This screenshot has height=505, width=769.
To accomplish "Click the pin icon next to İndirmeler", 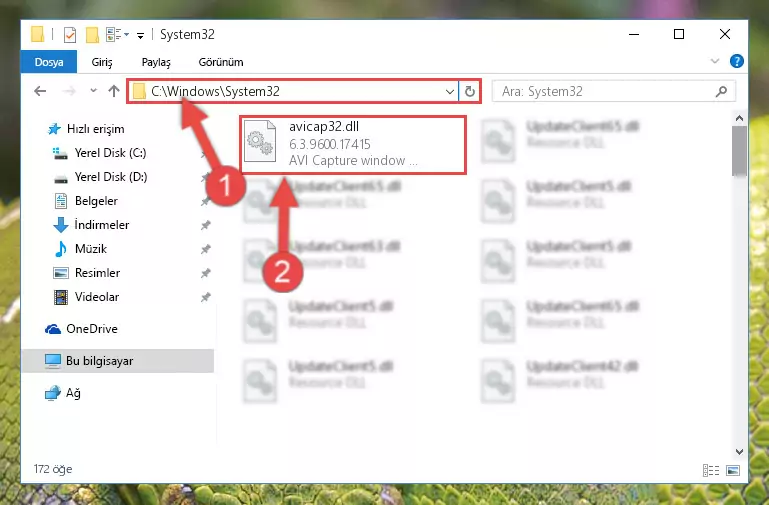I will pyautogui.click(x=205, y=225).
